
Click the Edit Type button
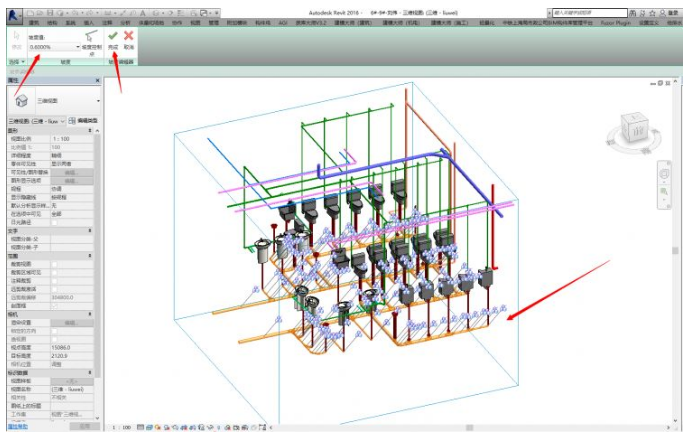coord(85,120)
